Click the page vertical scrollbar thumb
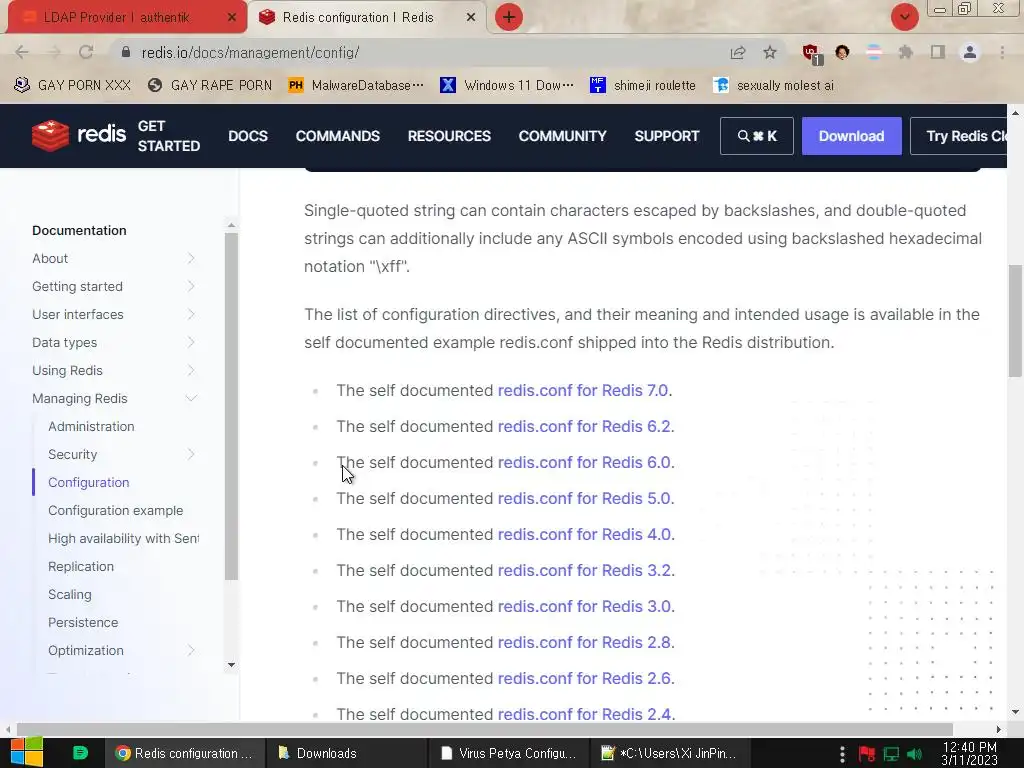This screenshot has height=768, width=1024. pyautogui.click(x=1015, y=320)
